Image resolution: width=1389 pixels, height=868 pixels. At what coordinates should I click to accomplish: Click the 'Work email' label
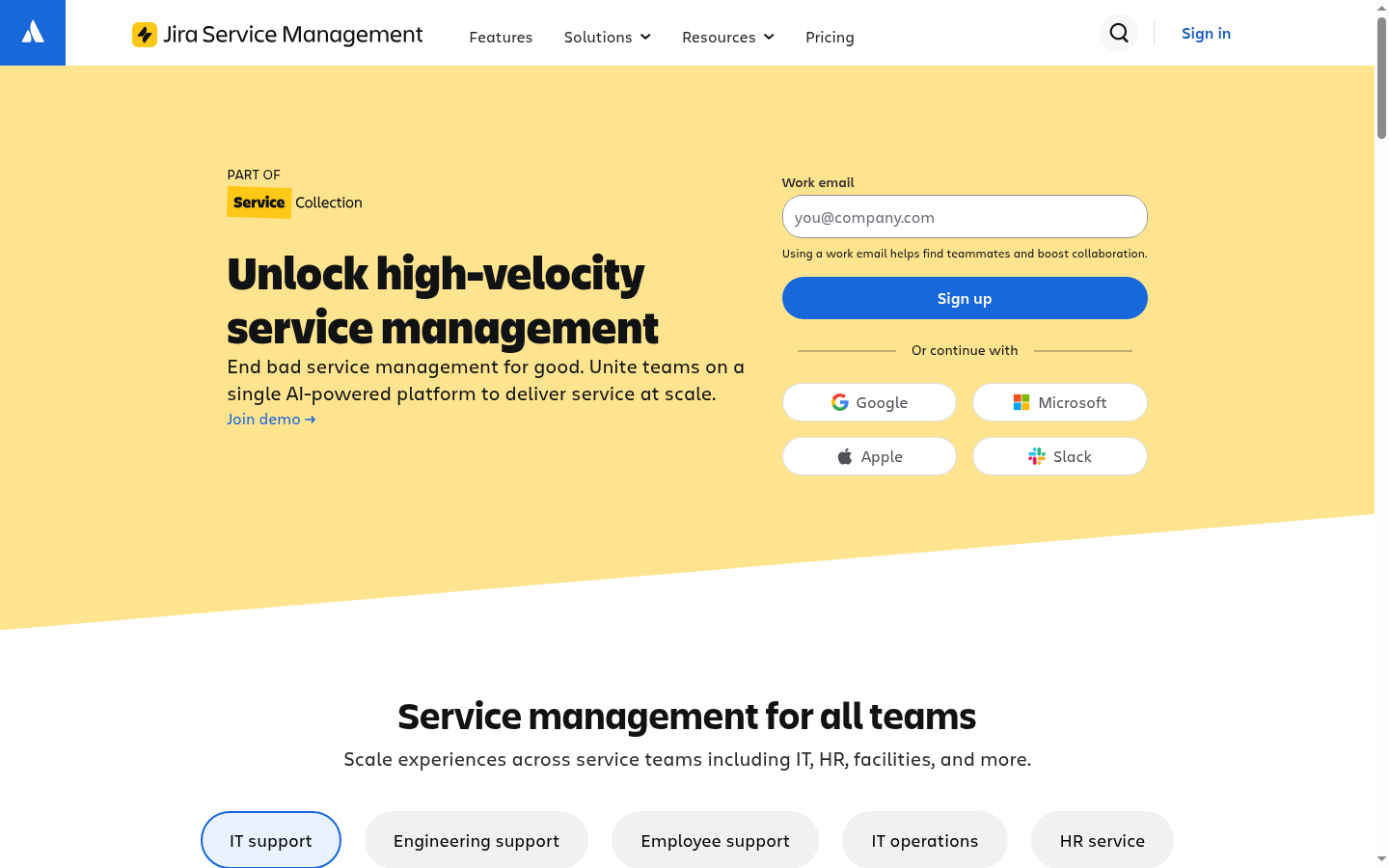(818, 182)
